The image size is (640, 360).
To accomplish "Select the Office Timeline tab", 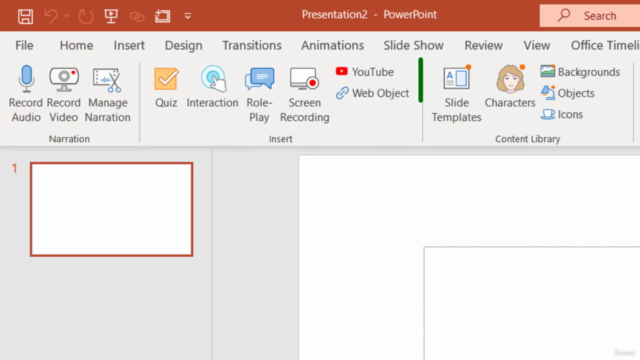I will [x=605, y=45].
